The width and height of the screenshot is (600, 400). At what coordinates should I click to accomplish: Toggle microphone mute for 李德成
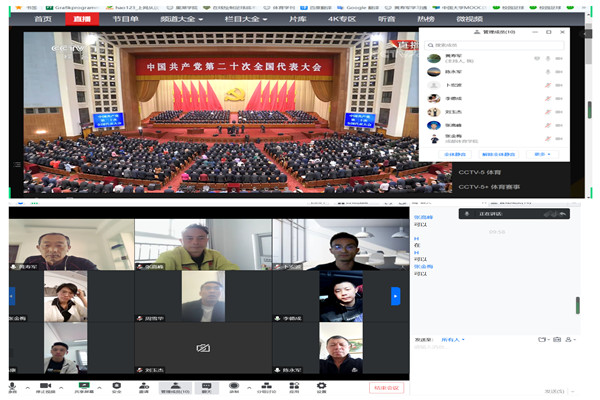click(548, 98)
